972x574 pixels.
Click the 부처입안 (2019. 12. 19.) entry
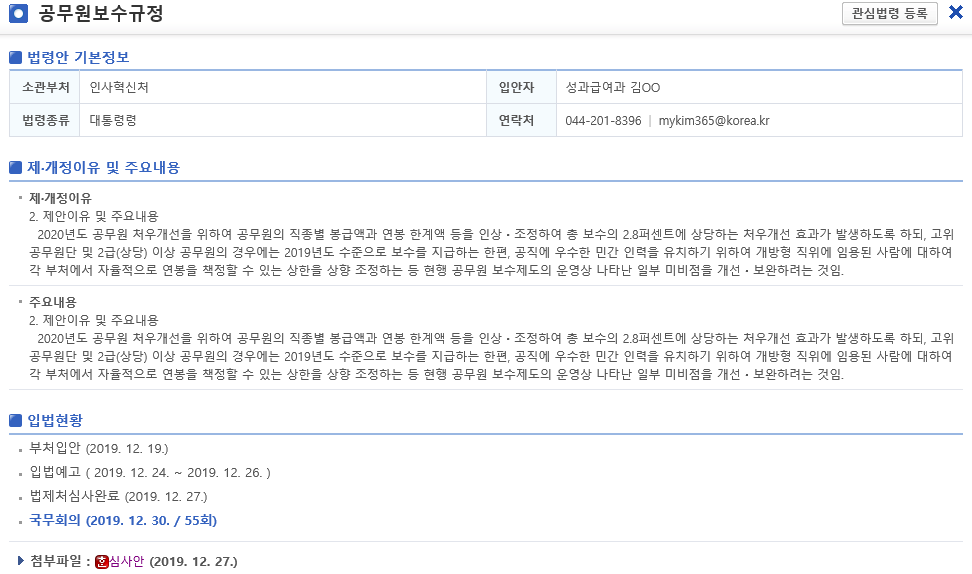(x=99, y=448)
